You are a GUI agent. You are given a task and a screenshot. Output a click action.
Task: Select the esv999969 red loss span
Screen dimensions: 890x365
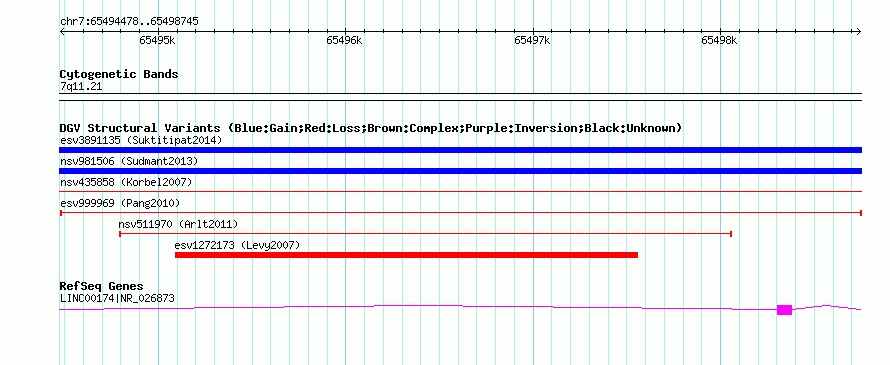(460, 213)
